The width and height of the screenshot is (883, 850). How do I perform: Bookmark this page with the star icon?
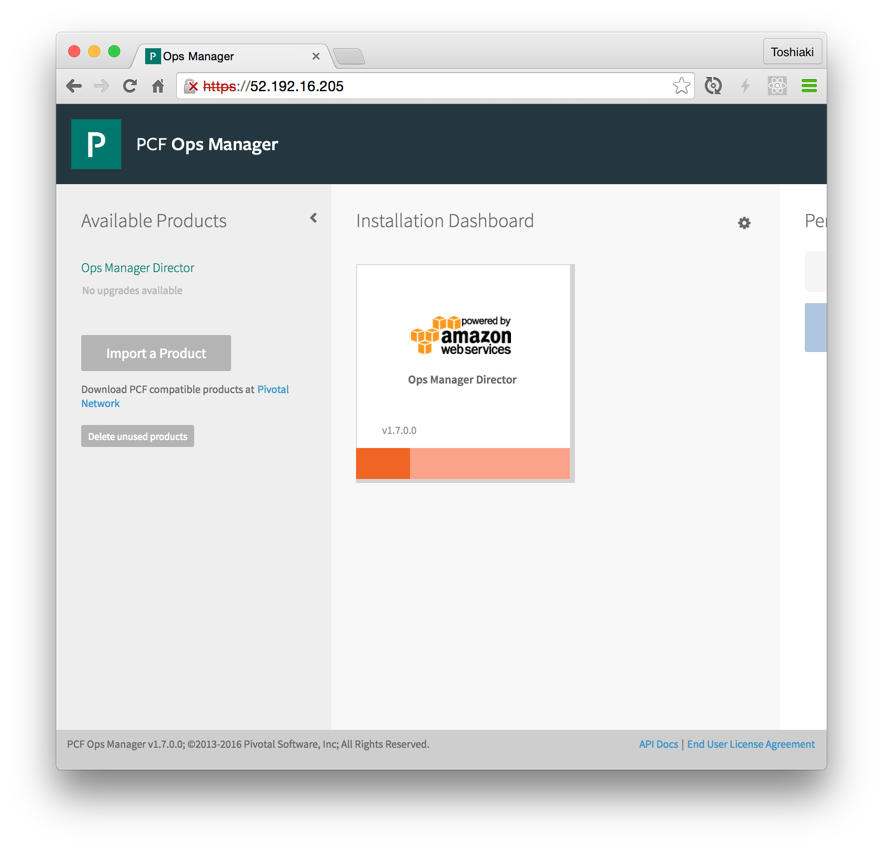pyautogui.click(x=681, y=86)
